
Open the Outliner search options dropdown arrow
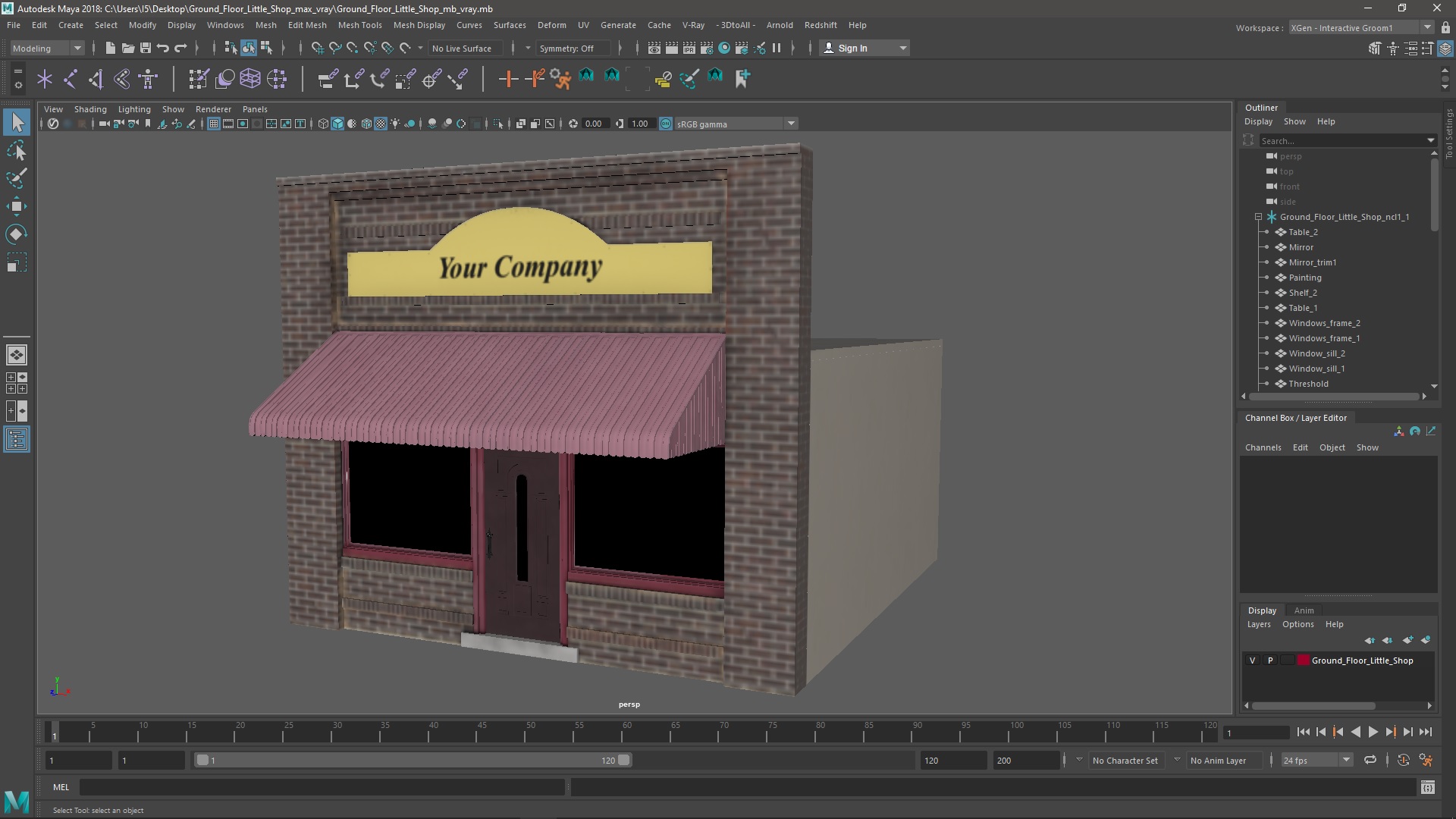1430,140
